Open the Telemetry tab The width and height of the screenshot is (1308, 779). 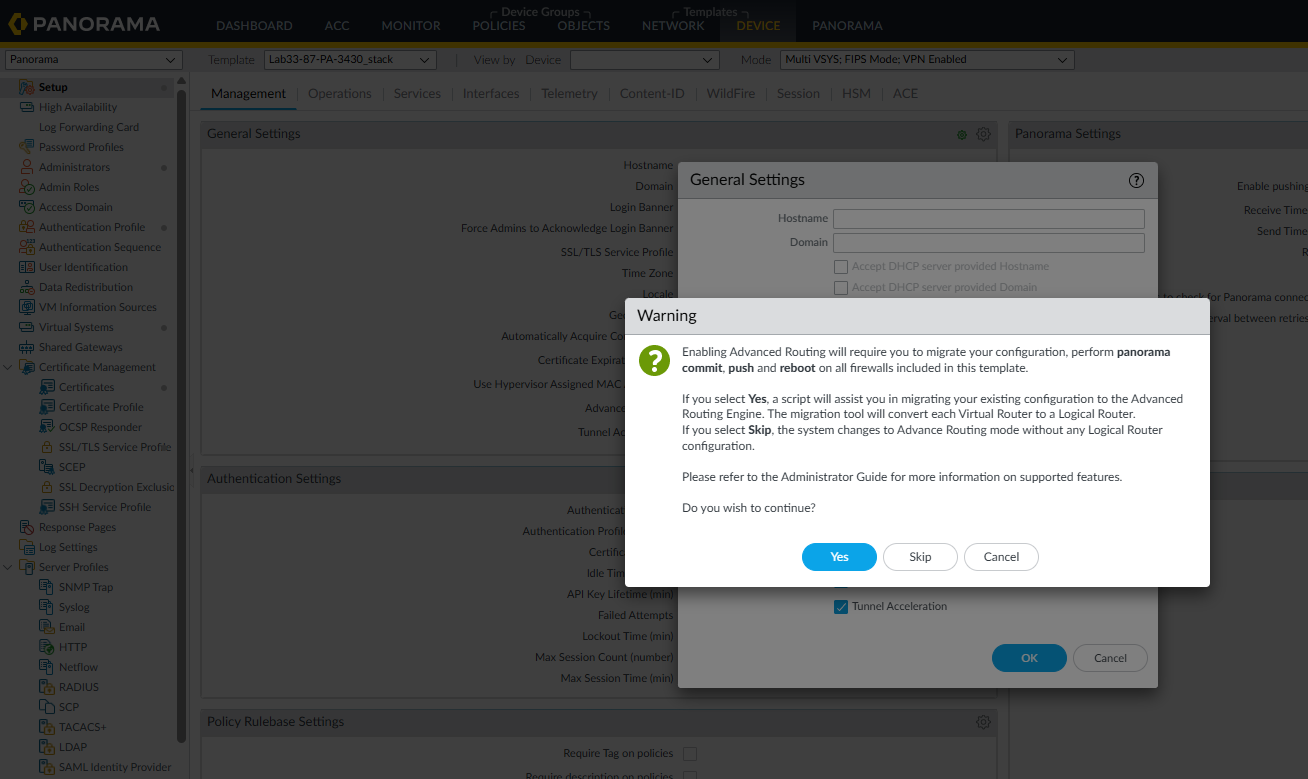569,93
